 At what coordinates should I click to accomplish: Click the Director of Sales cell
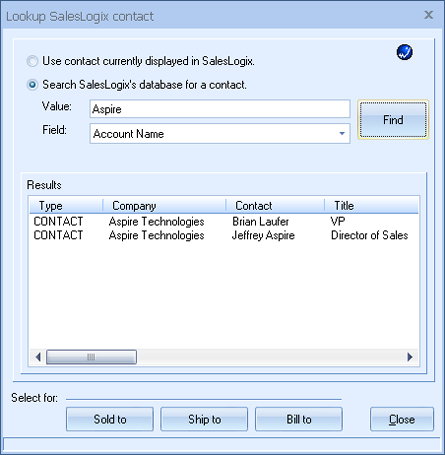click(369, 235)
